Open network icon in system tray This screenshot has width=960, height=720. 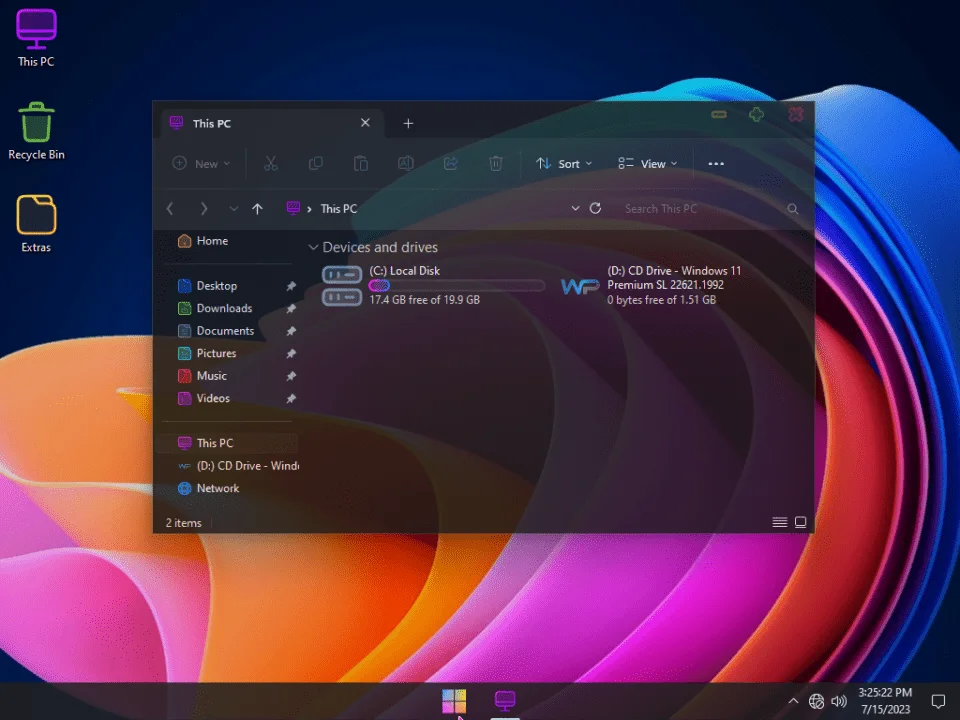point(816,701)
